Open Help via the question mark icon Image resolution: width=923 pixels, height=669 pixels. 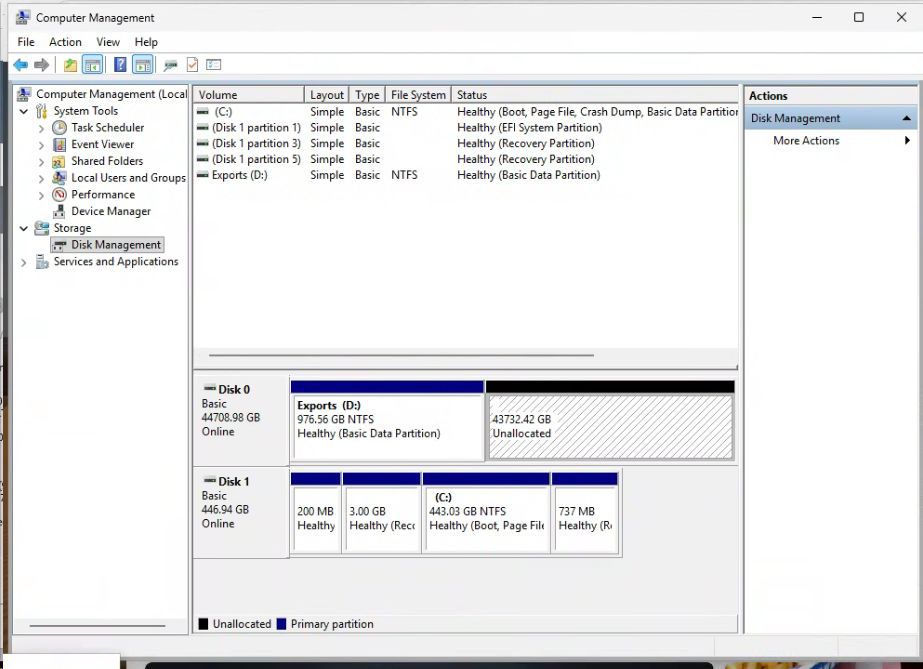click(120, 65)
